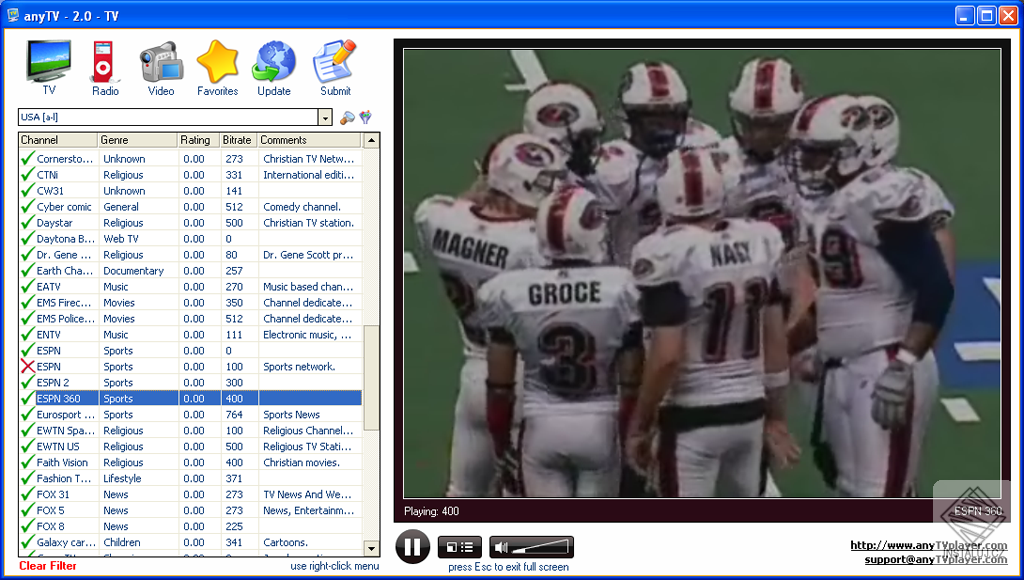Open the Video section icon
The width and height of the screenshot is (1024, 580).
161,63
